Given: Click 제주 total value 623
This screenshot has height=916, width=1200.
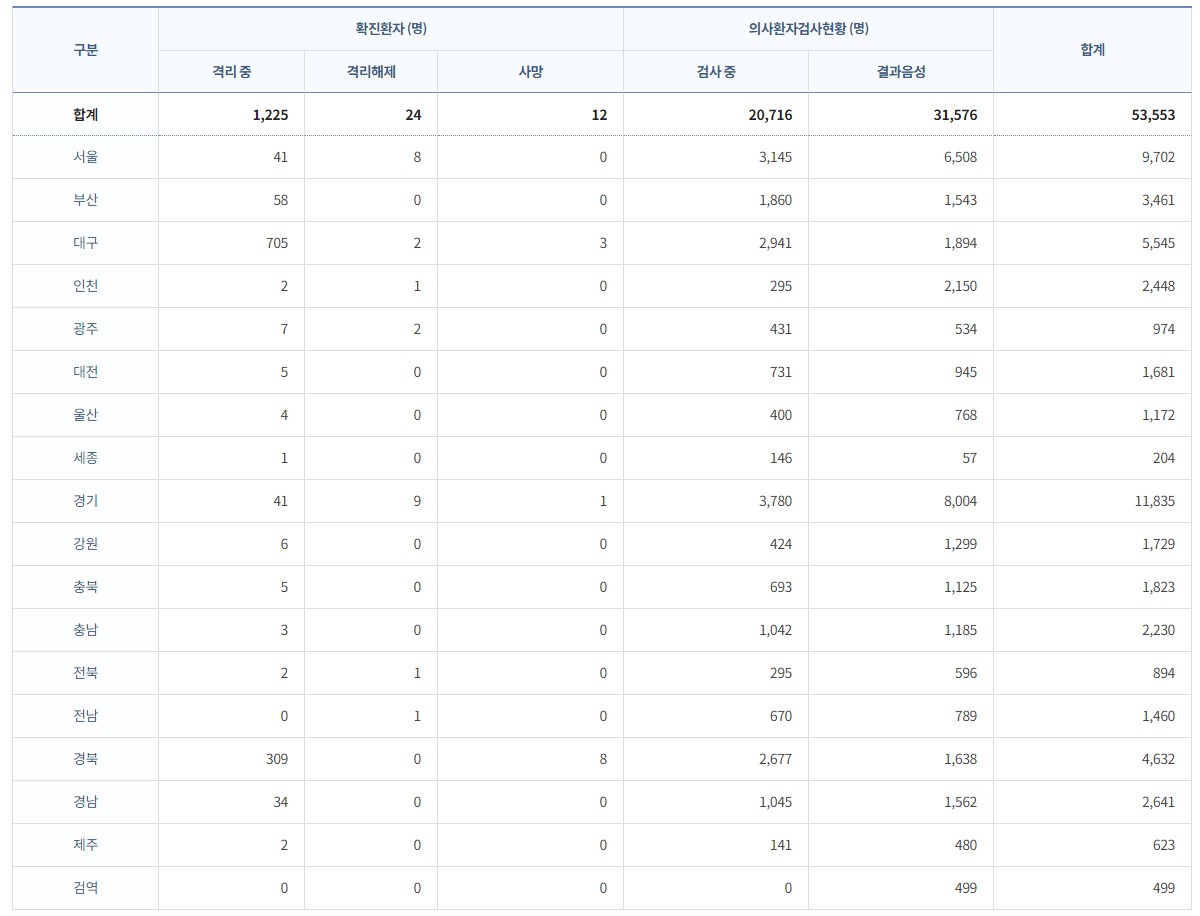Looking at the screenshot, I should (x=1163, y=845).
